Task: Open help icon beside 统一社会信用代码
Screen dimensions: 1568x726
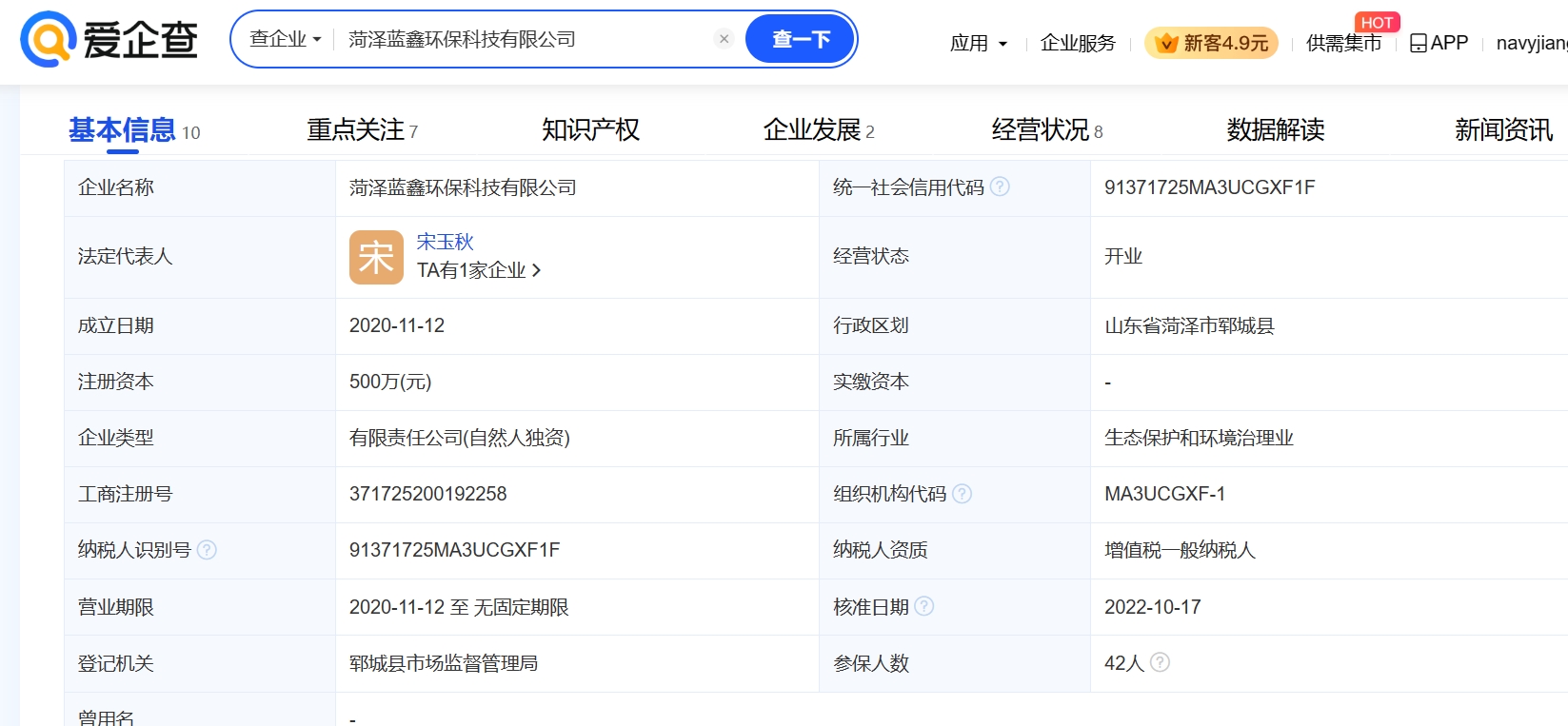Action: click(x=1000, y=186)
